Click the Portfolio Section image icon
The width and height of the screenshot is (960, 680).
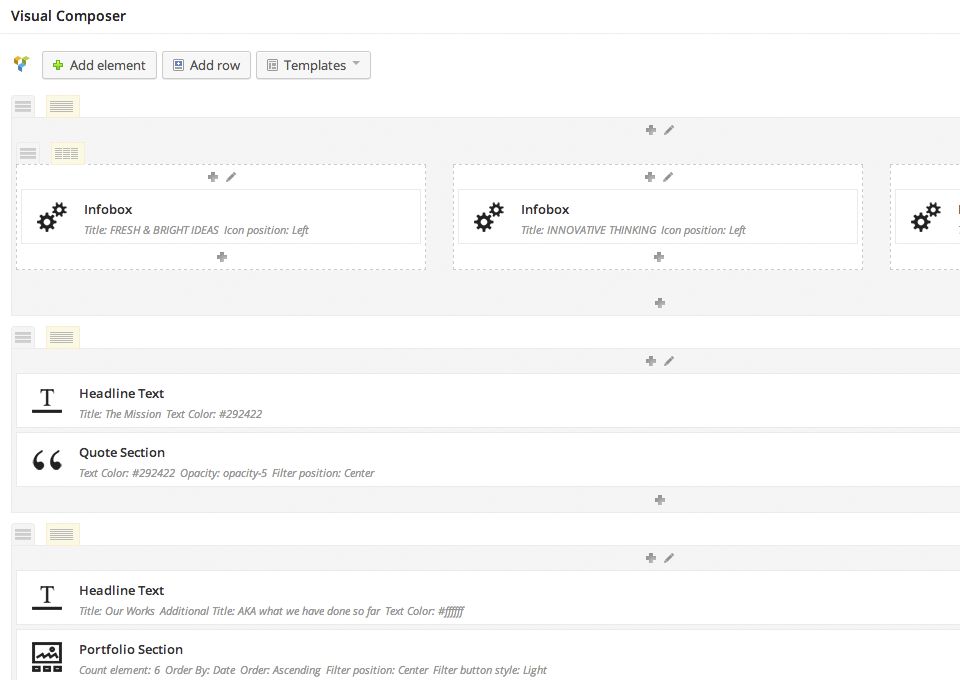(47, 657)
